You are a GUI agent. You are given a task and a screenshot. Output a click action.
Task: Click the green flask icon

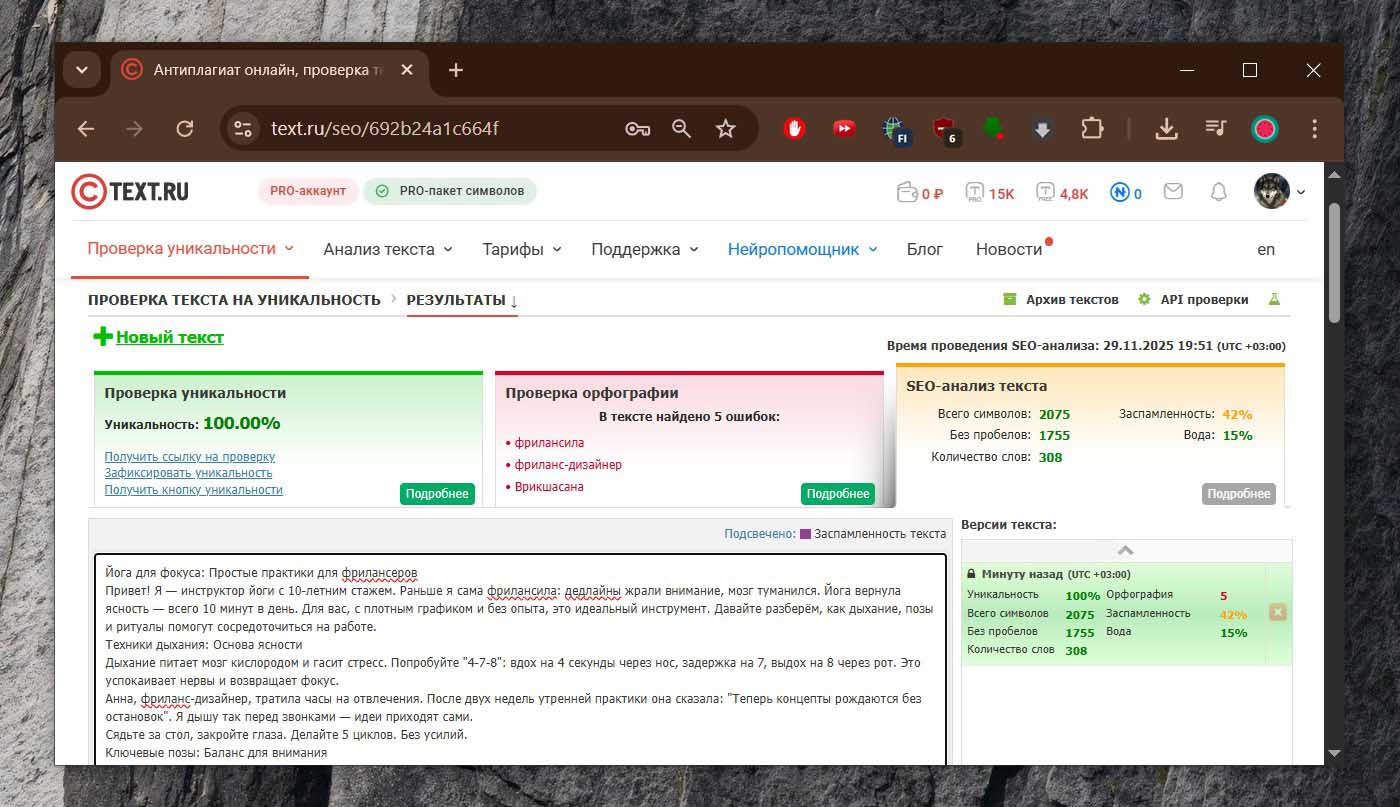(x=1274, y=299)
